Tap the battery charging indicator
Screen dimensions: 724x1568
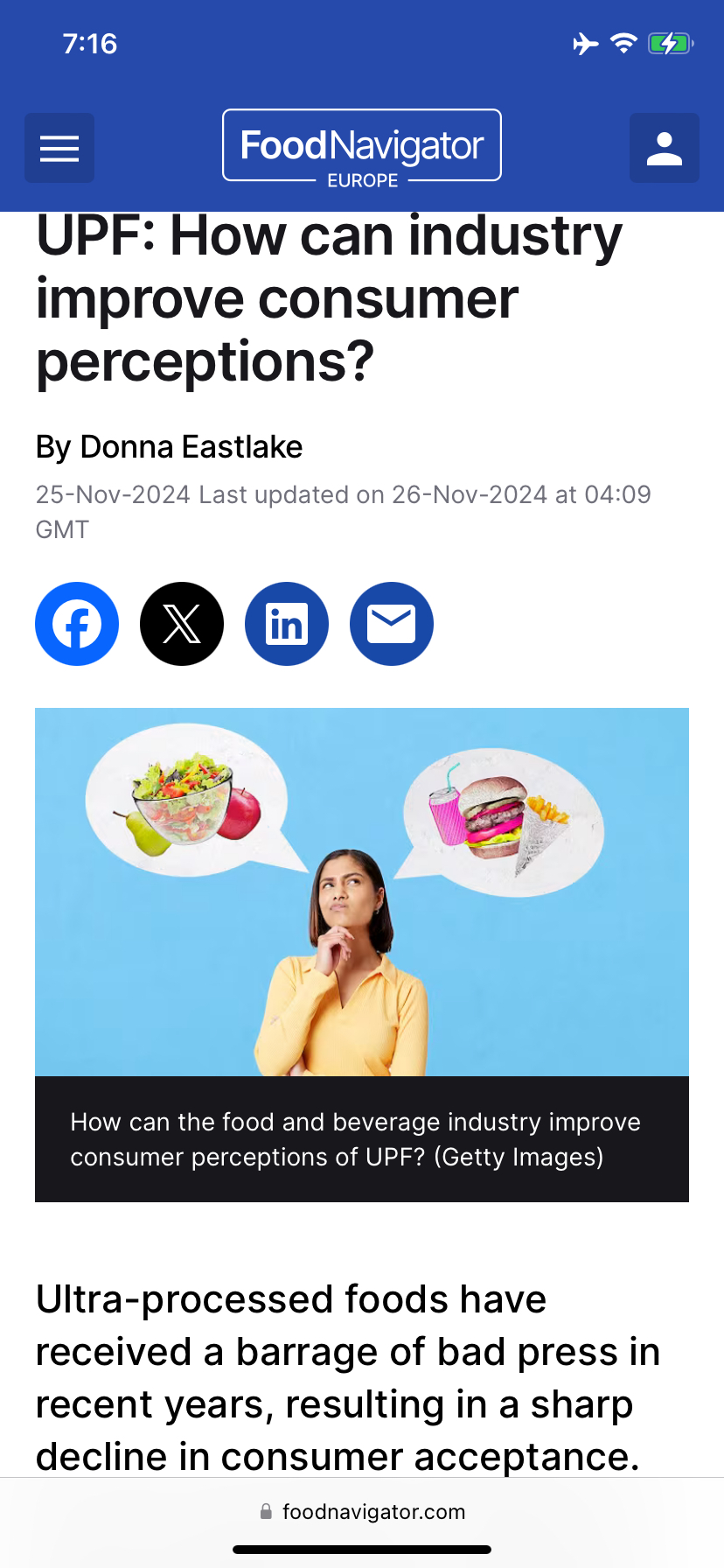tap(670, 43)
